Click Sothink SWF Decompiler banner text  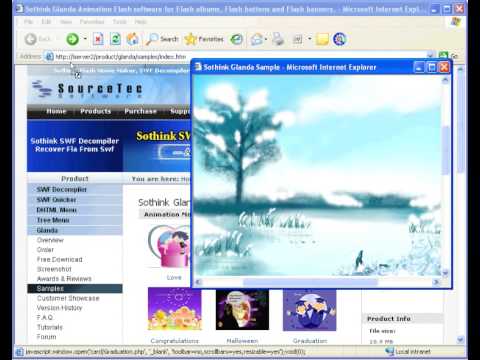(75, 145)
